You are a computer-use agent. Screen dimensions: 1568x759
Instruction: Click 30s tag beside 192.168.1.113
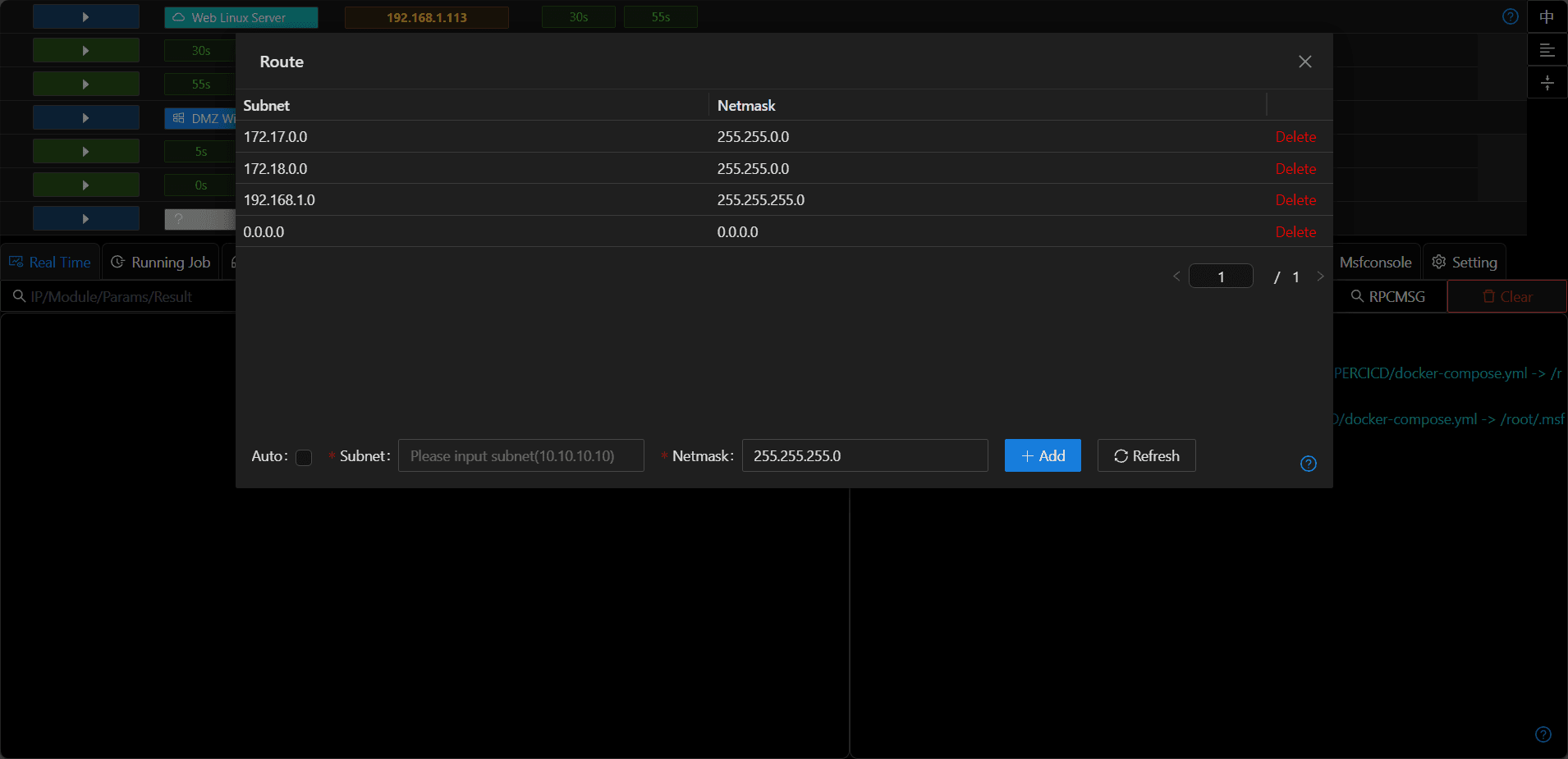click(578, 17)
